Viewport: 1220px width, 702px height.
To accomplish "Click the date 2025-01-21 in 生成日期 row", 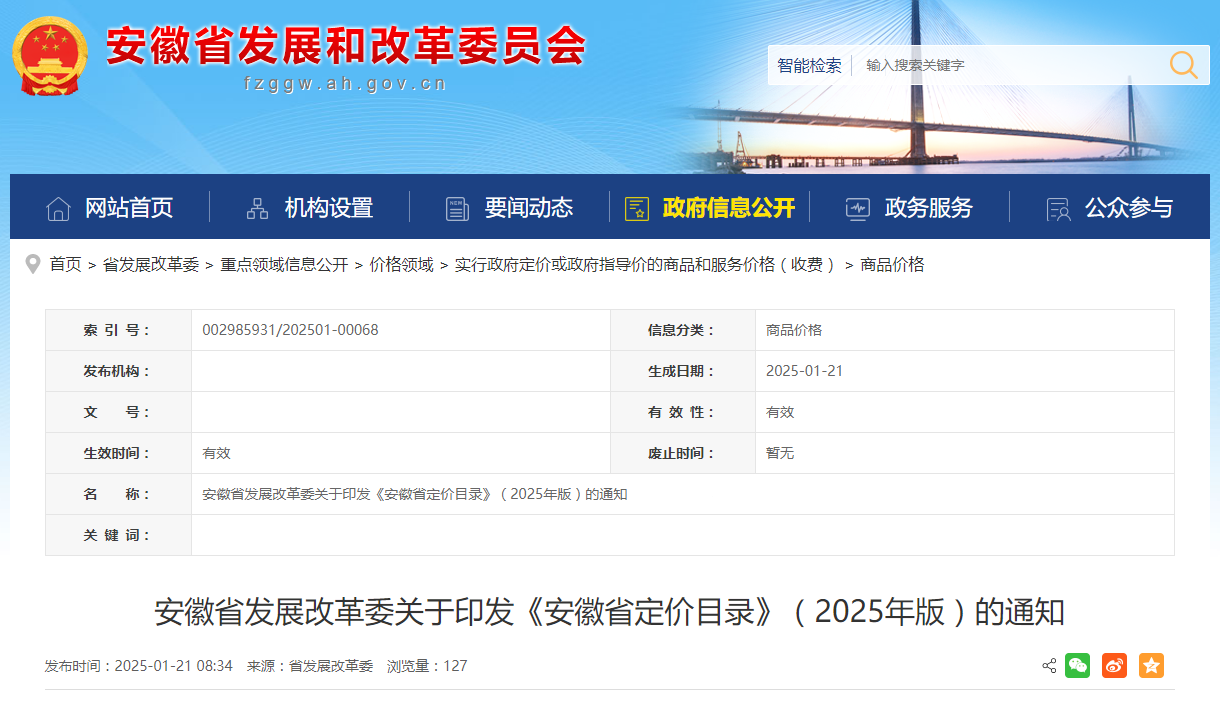I will tap(804, 371).
